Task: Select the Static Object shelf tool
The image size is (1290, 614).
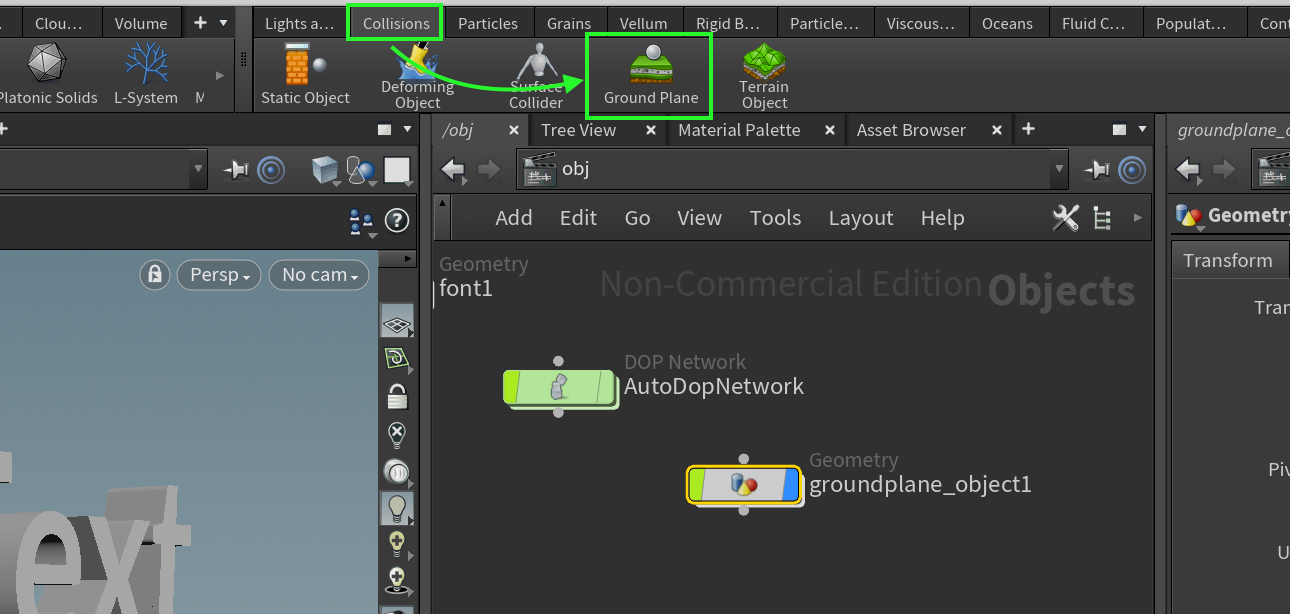Action: point(305,75)
